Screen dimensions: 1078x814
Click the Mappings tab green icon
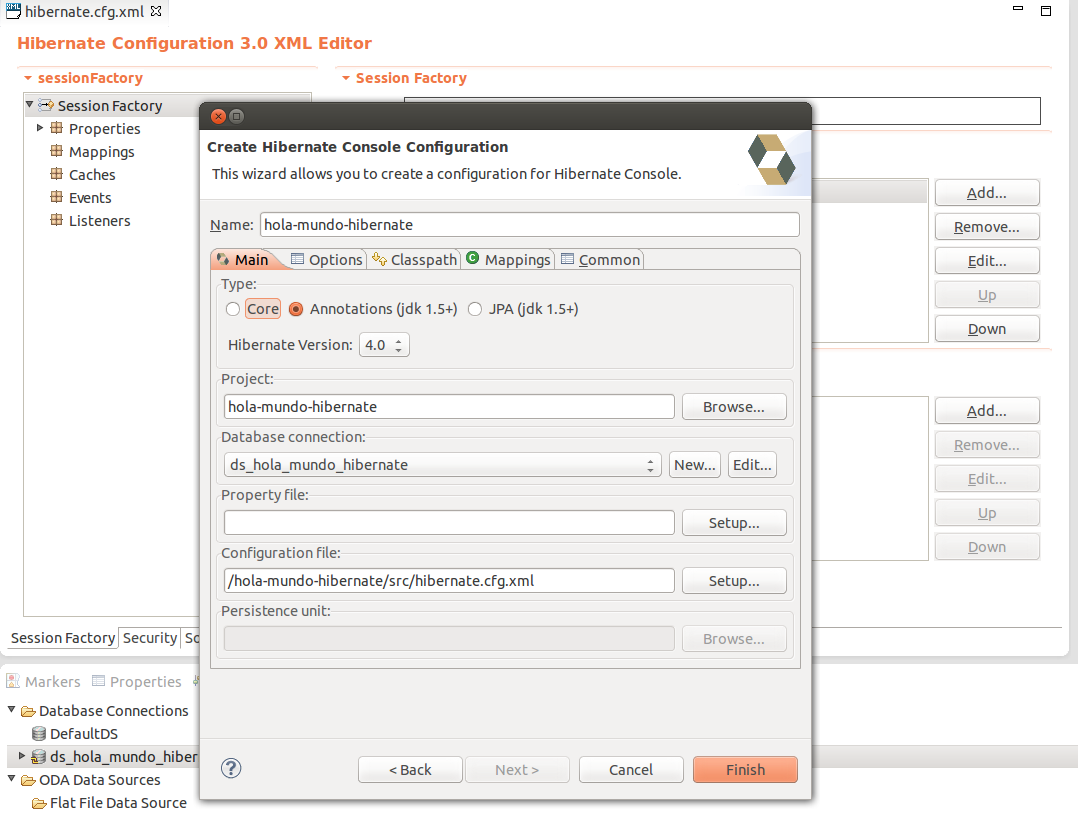point(472,258)
